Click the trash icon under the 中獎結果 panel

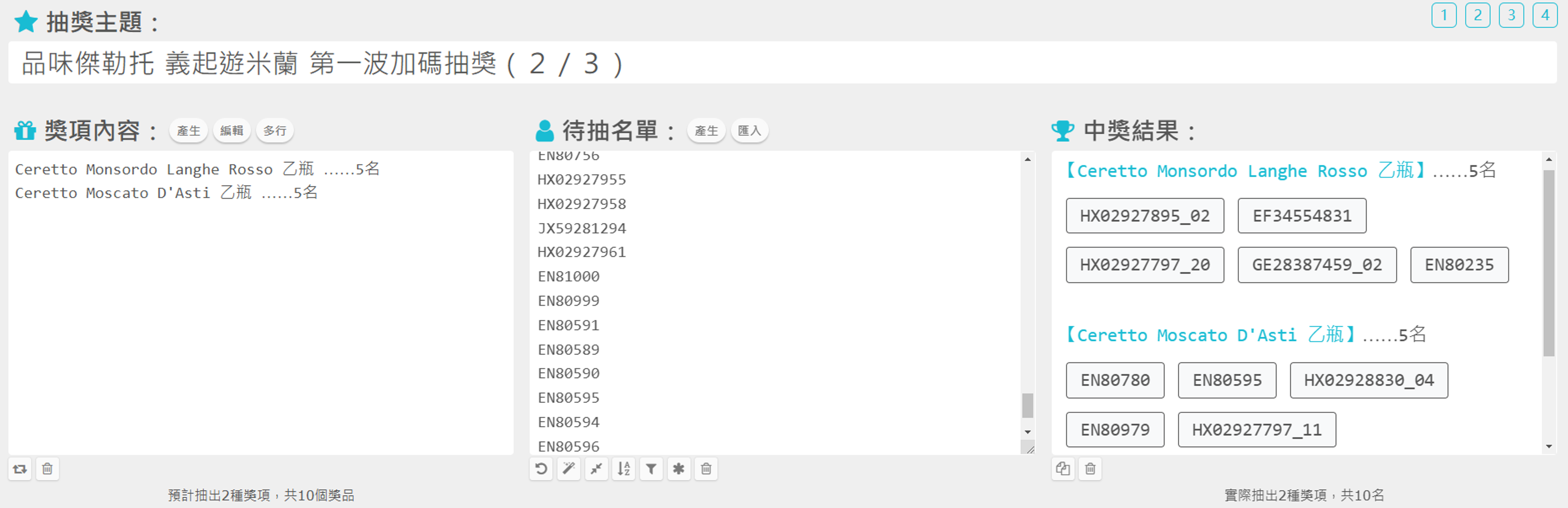1090,469
